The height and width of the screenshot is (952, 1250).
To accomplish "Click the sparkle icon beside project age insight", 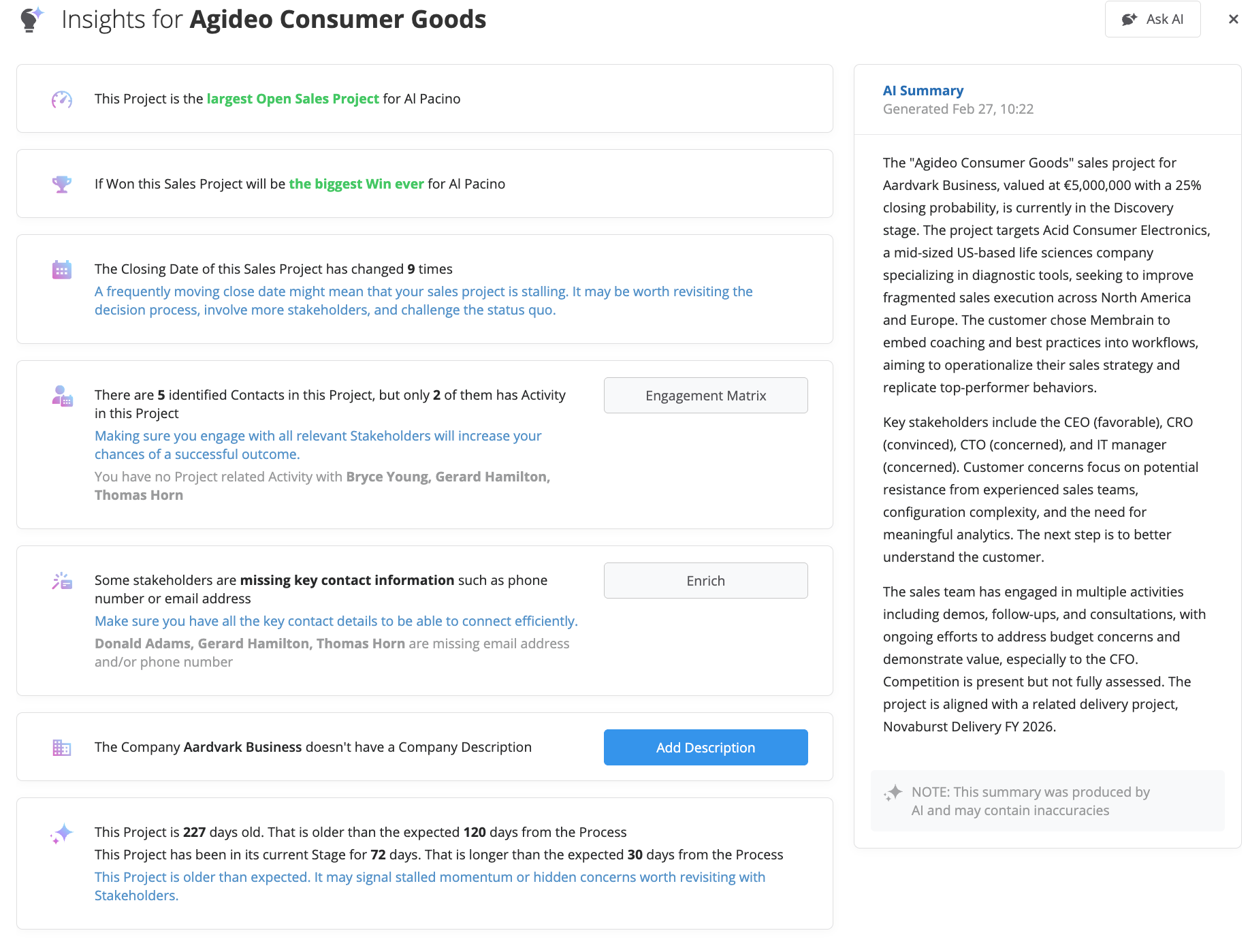I will click(62, 834).
